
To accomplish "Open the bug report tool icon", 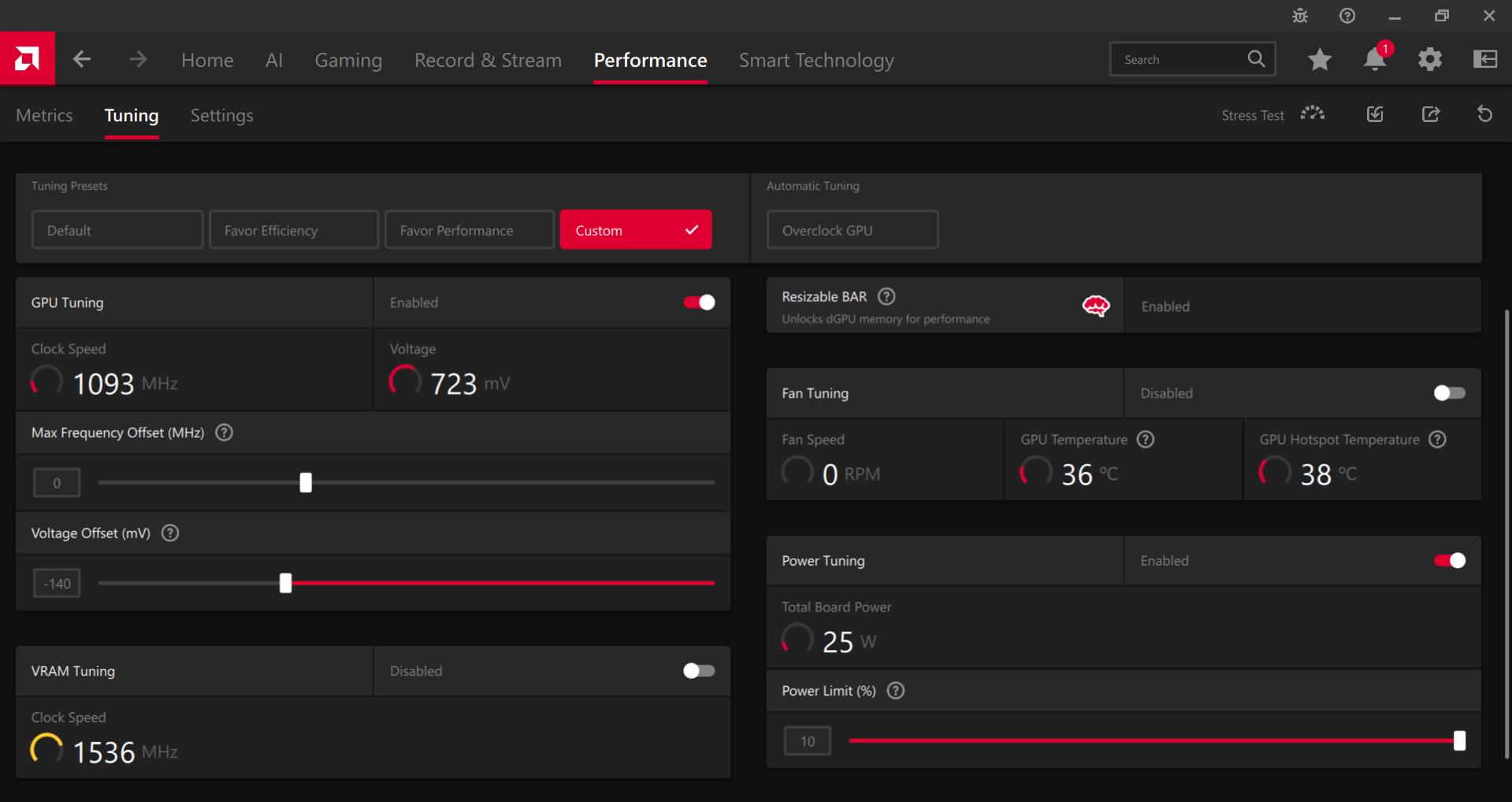I will 1300,16.
